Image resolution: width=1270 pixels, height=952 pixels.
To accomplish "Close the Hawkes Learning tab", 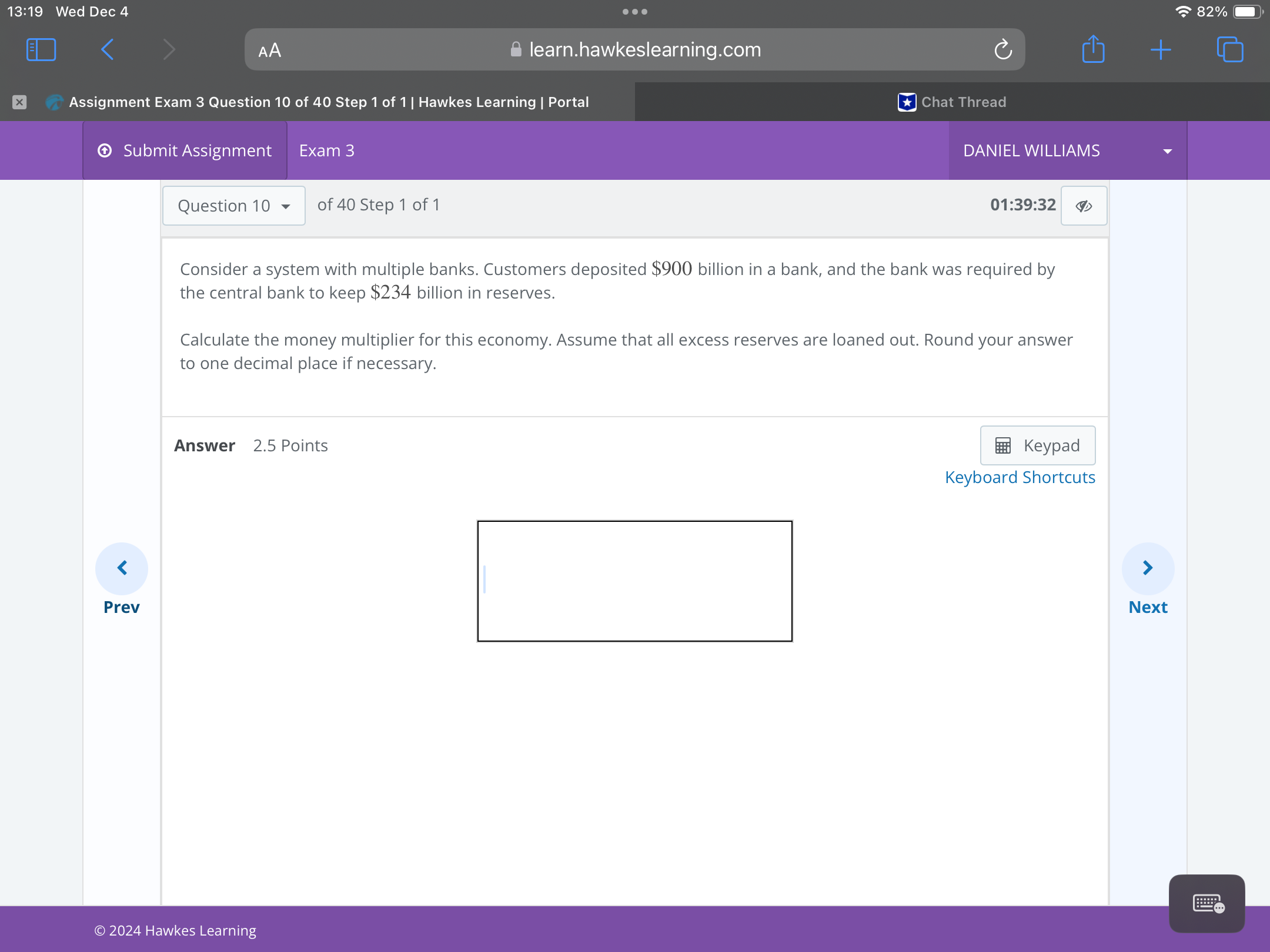I will point(19,102).
